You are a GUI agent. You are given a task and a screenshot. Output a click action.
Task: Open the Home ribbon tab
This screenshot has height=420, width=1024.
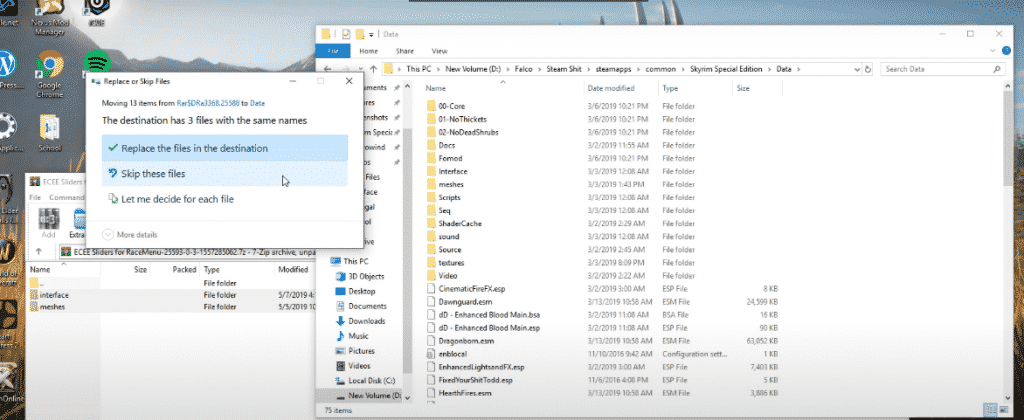368,51
